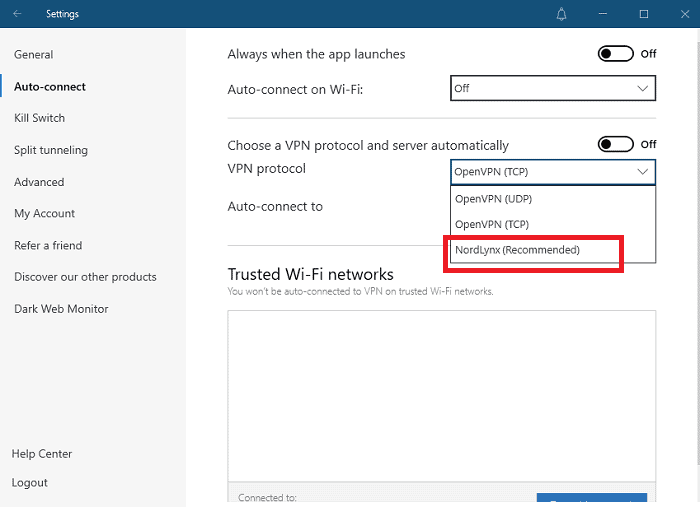The width and height of the screenshot is (700, 507).
Task: Maximize the Settings window
Action: coord(644,14)
